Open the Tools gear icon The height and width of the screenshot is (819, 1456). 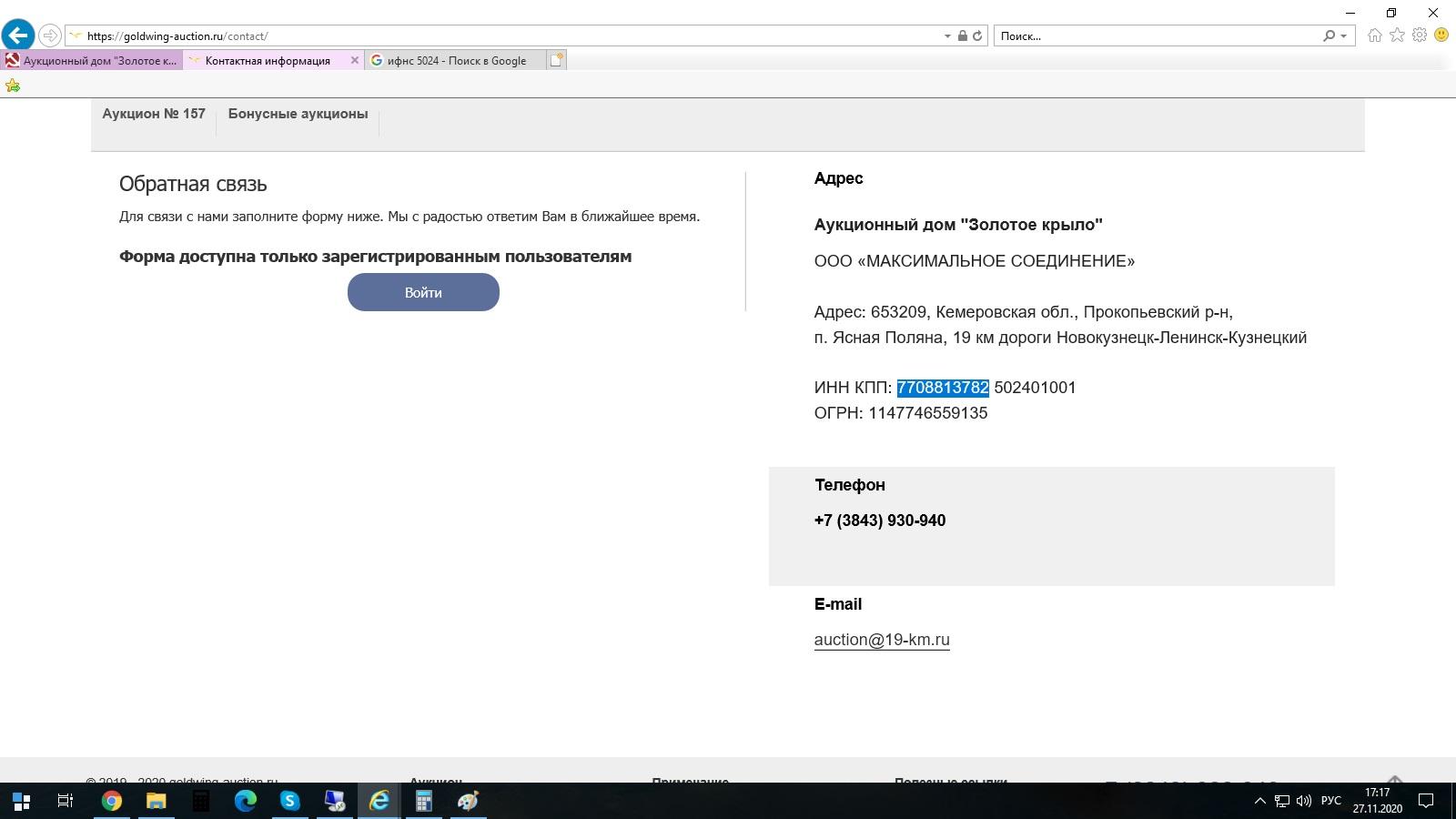(x=1420, y=35)
